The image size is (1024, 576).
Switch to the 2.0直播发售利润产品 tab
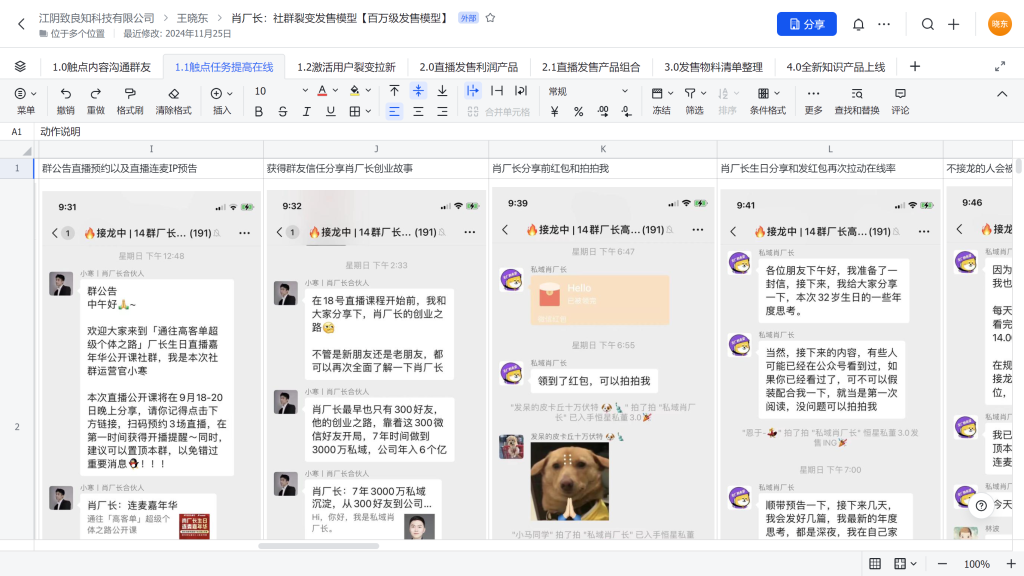click(468, 67)
